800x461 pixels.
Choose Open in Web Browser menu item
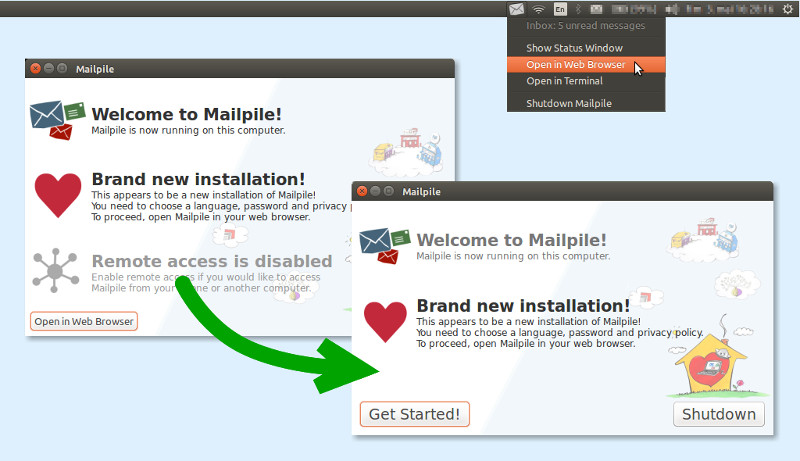click(586, 65)
